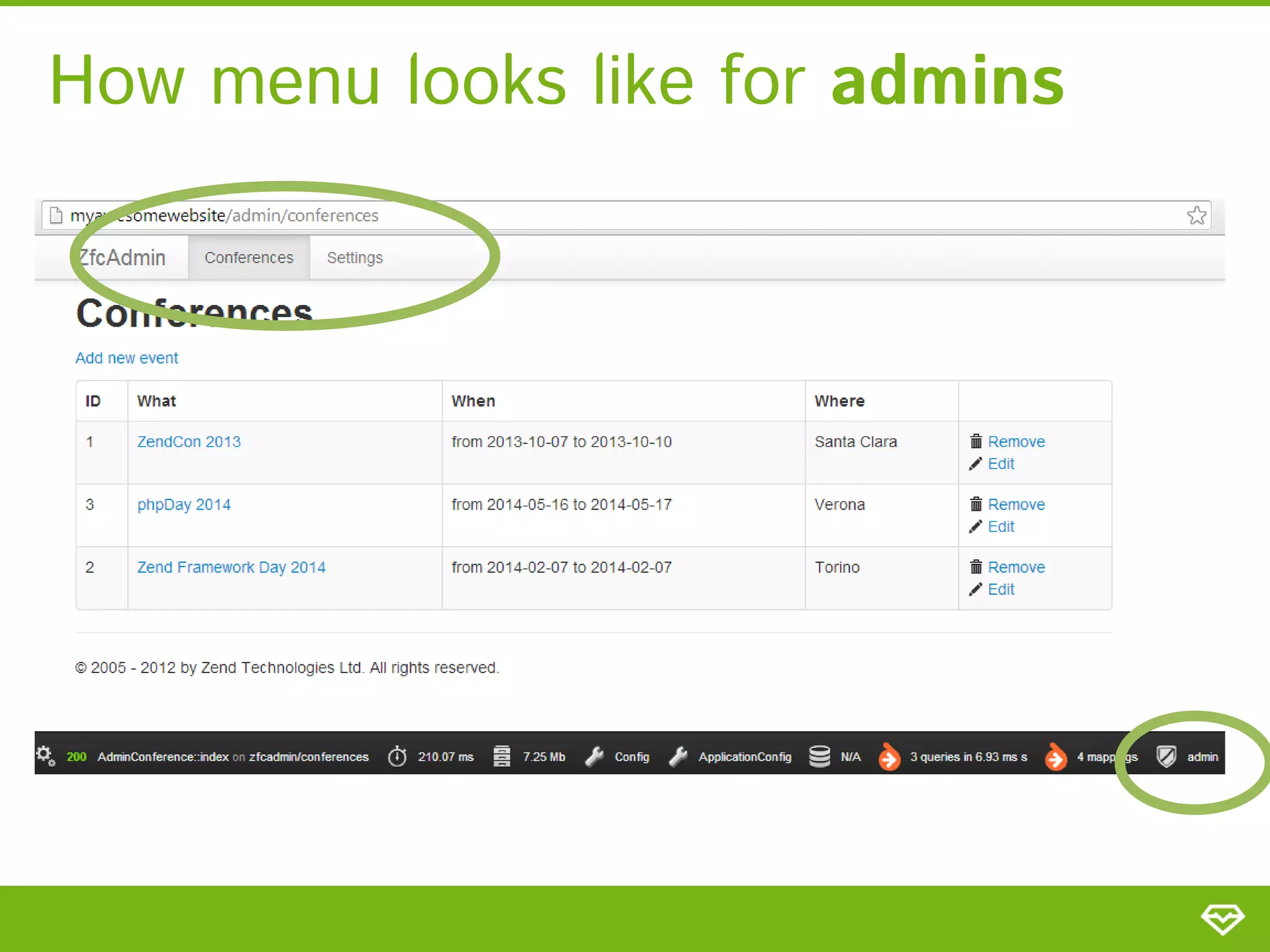The height and width of the screenshot is (952, 1270).
Task: Click the date range for ZendCon 2013
Action: coord(562,441)
